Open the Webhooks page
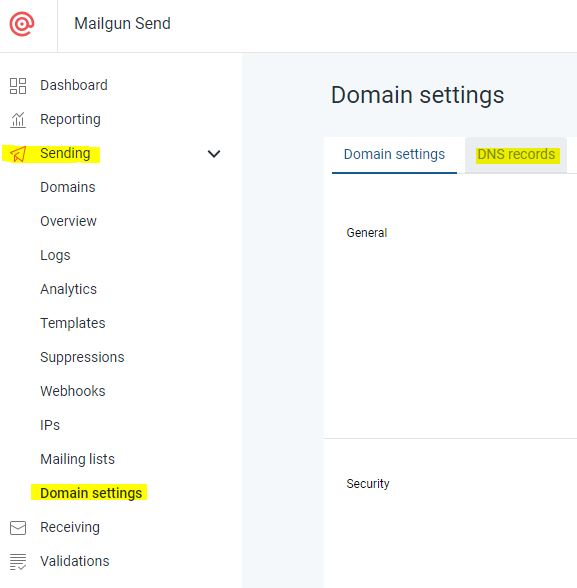The width and height of the screenshot is (577, 588). tap(73, 391)
